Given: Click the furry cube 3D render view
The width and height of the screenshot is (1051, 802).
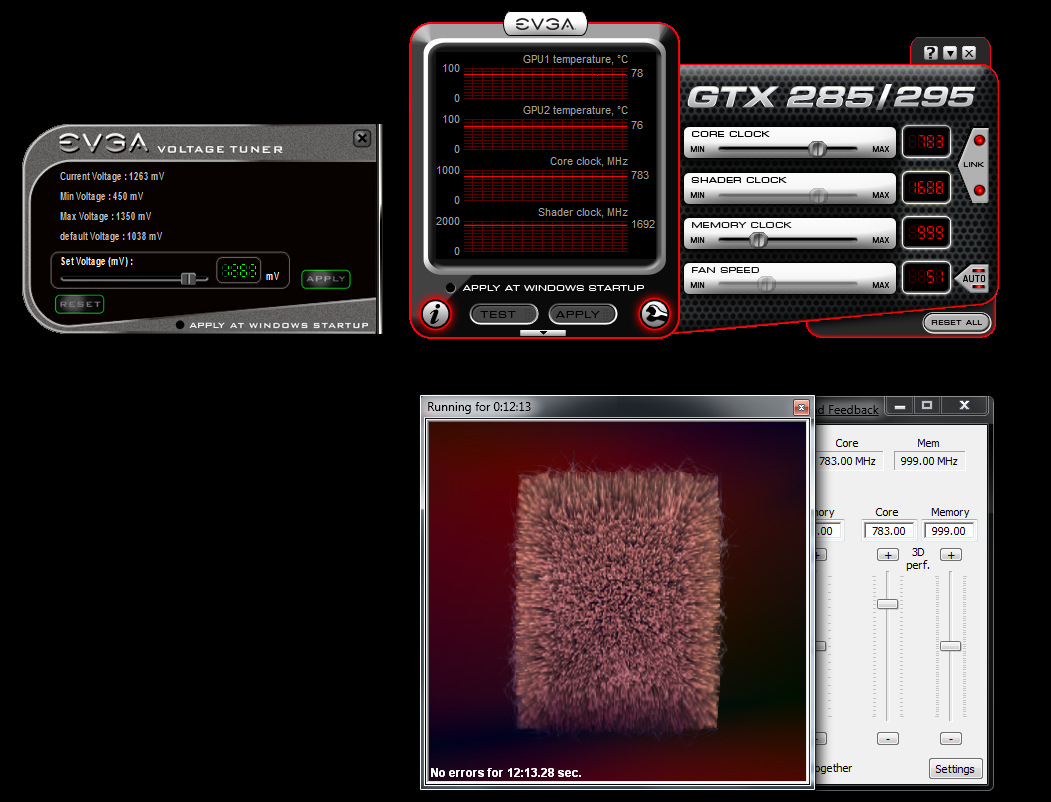Looking at the screenshot, I should click(x=617, y=601).
